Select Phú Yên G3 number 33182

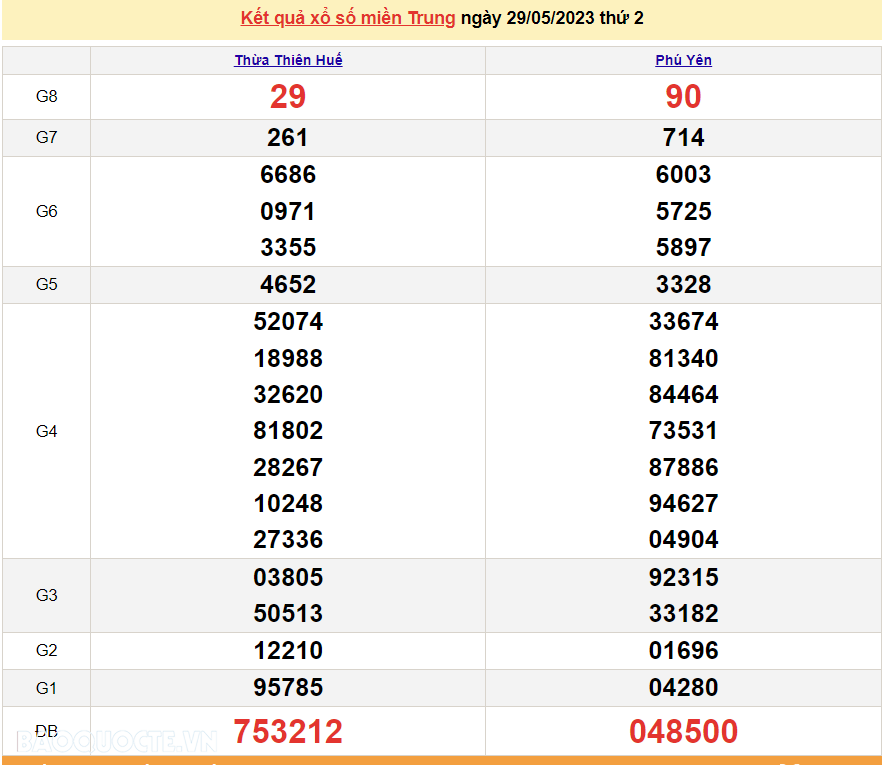pyautogui.click(x=683, y=613)
